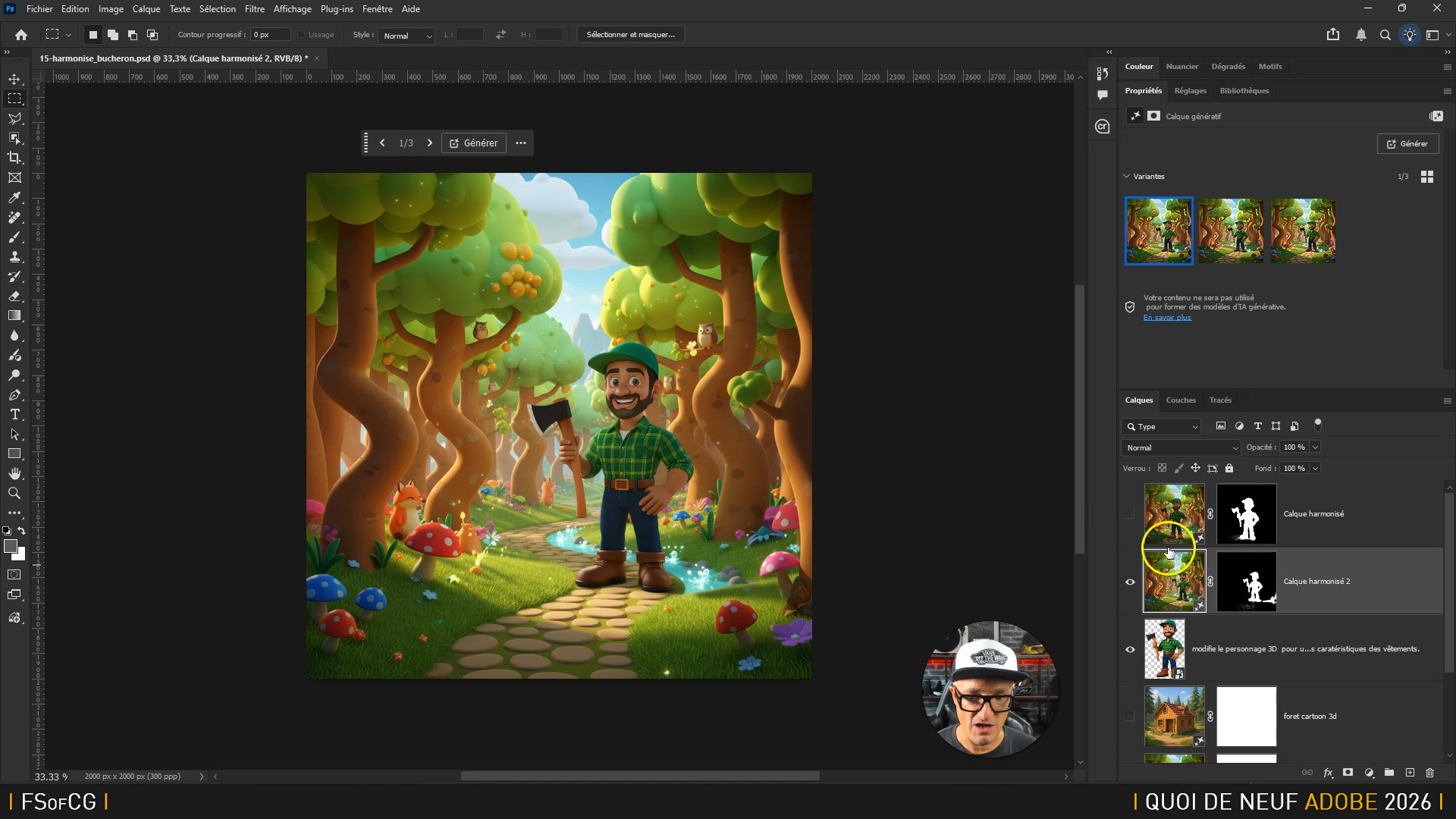Select the Zoom tool in toolbar

tap(14, 493)
